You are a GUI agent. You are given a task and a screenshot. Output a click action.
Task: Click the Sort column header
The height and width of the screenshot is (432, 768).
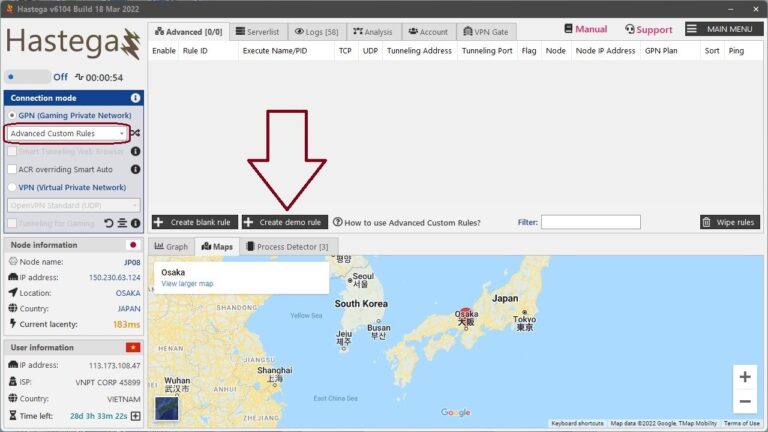(712, 50)
